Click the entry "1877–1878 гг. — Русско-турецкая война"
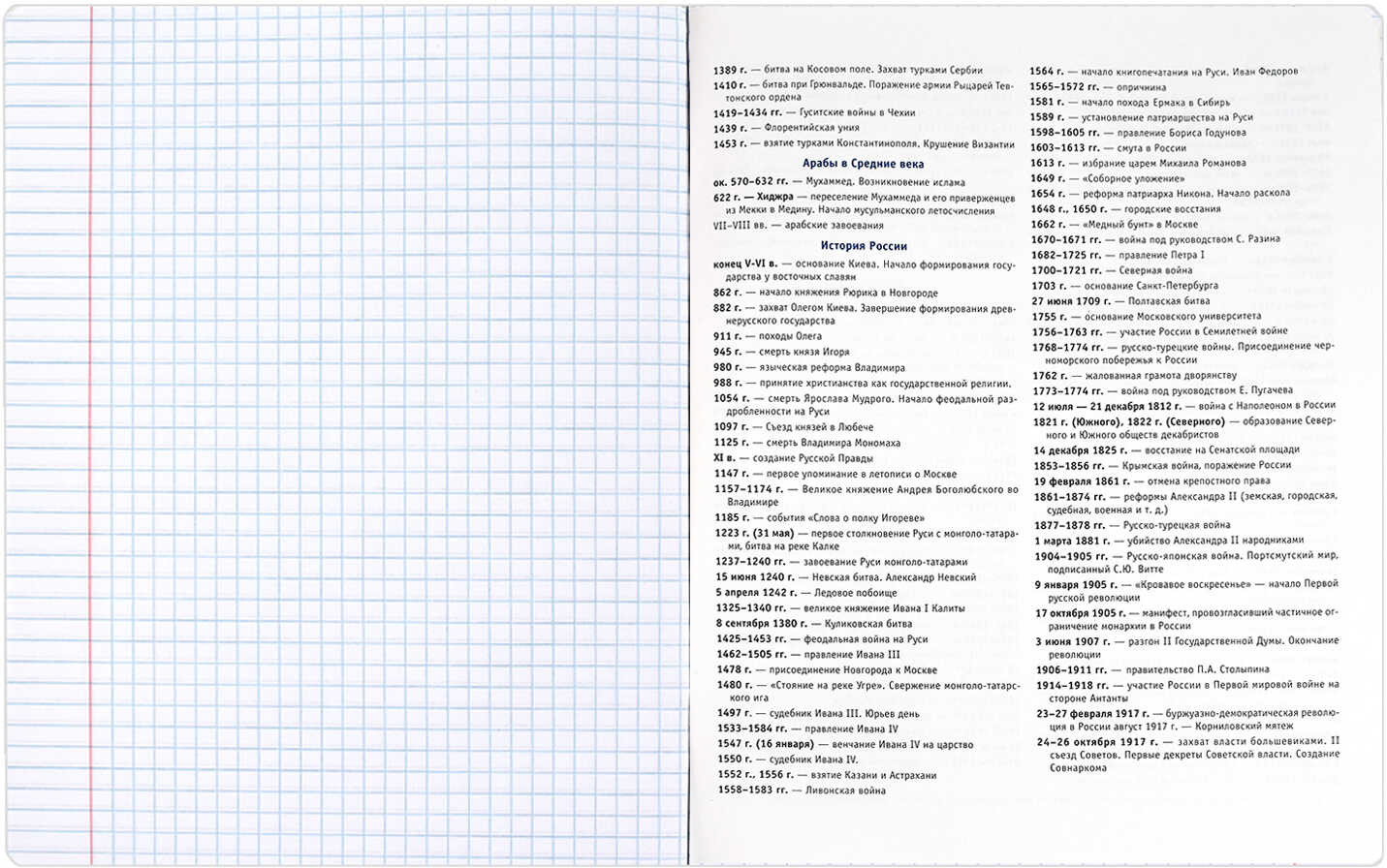The image size is (1387, 868). click(x=1131, y=525)
